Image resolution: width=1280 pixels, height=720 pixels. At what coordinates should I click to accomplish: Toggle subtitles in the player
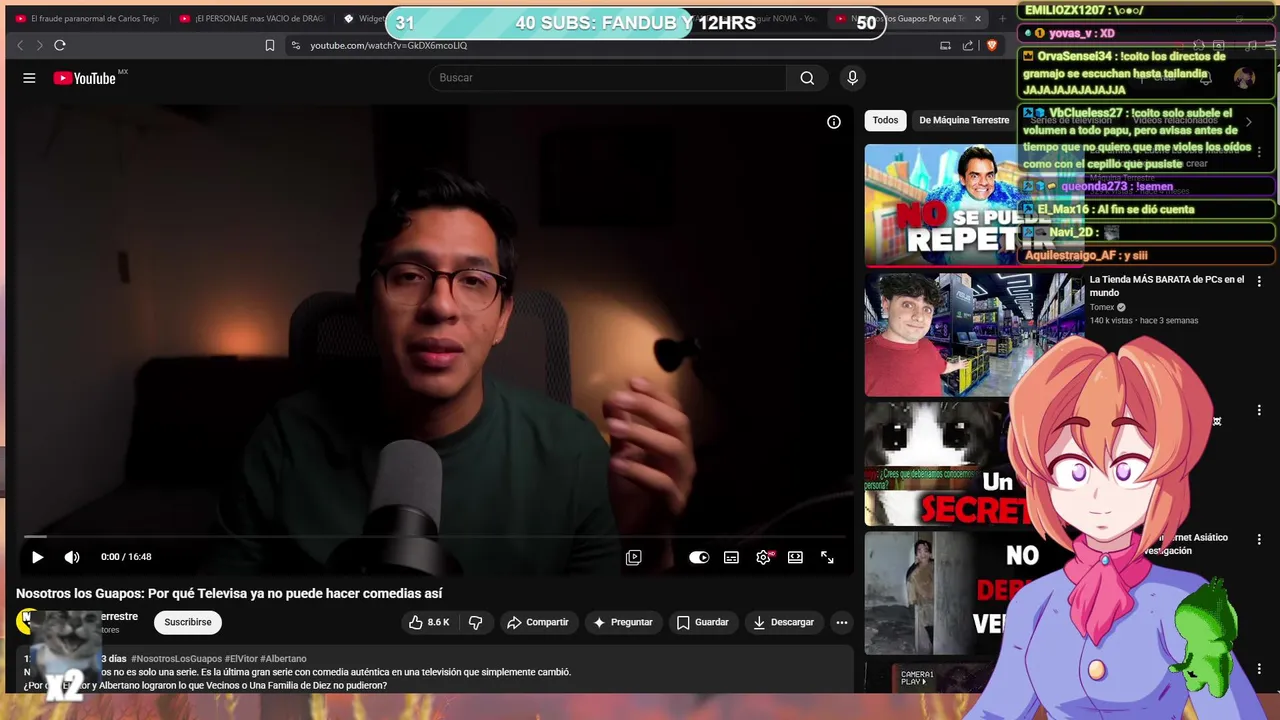point(731,557)
